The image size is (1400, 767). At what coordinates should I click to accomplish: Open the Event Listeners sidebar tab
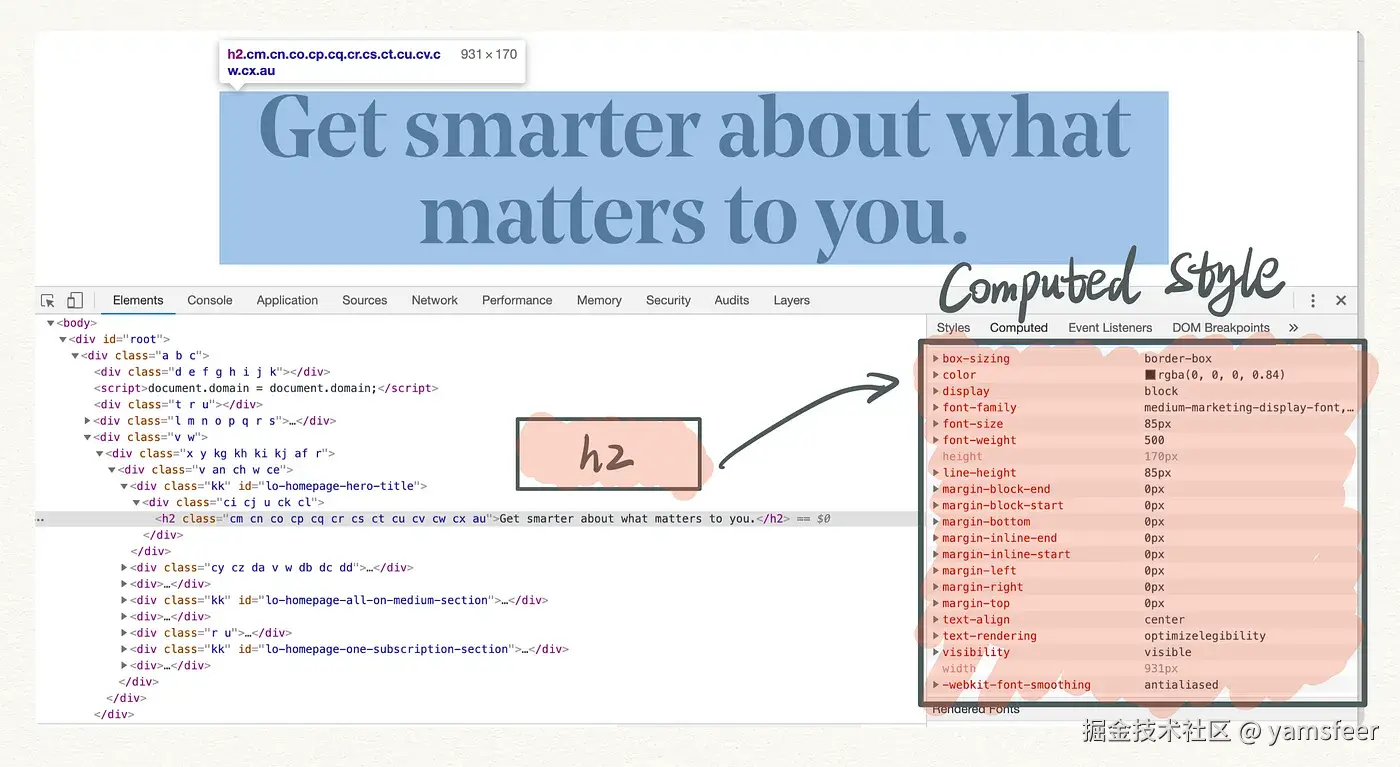click(1110, 327)
